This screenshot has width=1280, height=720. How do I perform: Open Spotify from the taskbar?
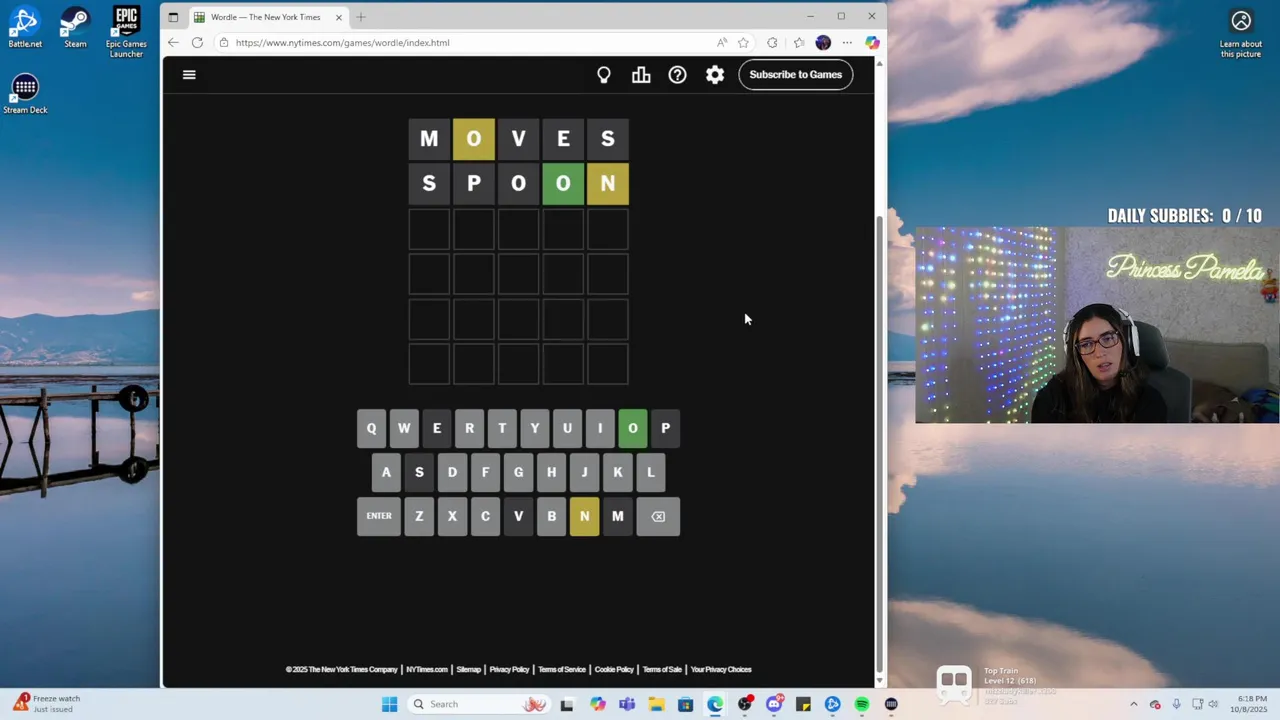pos(862,704)
